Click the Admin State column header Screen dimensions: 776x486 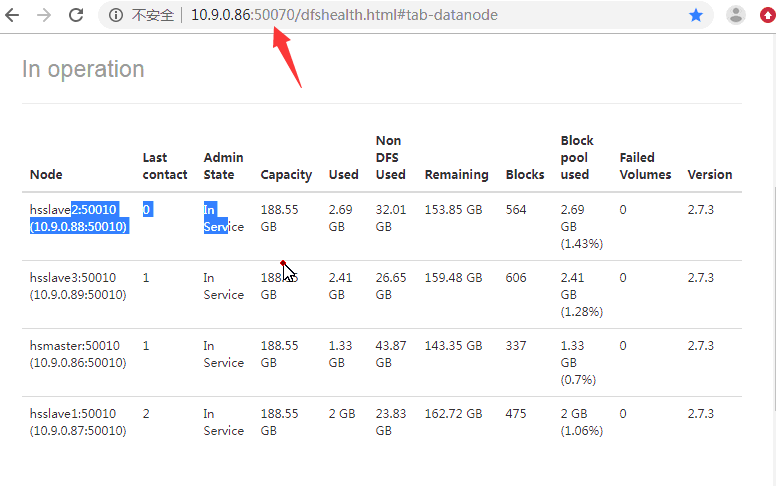click(222, 166)
